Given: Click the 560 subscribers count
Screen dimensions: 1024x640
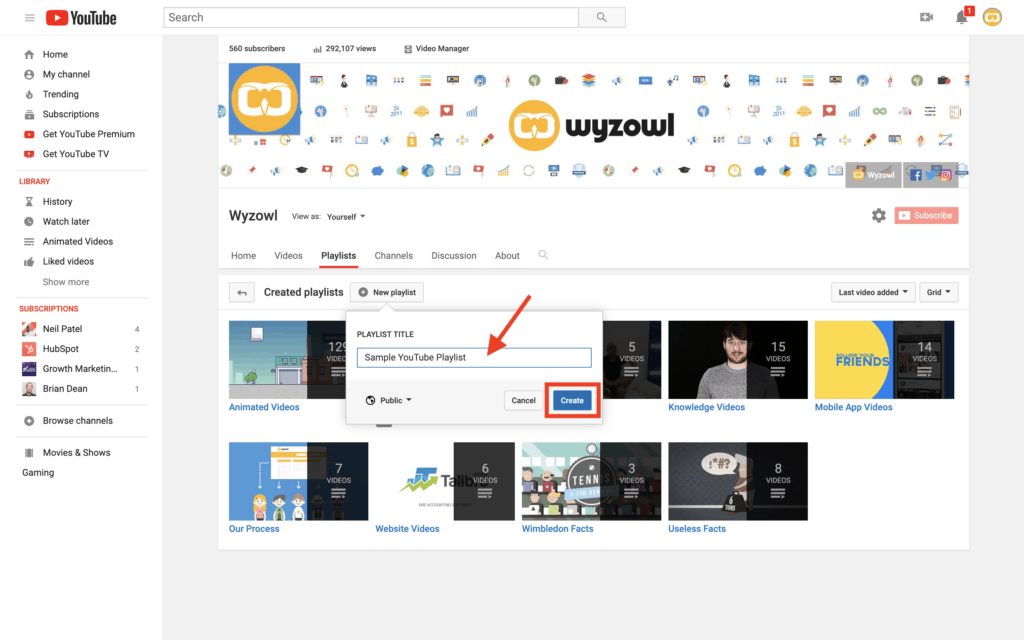Looking at the screenshot, I should 257,48.
